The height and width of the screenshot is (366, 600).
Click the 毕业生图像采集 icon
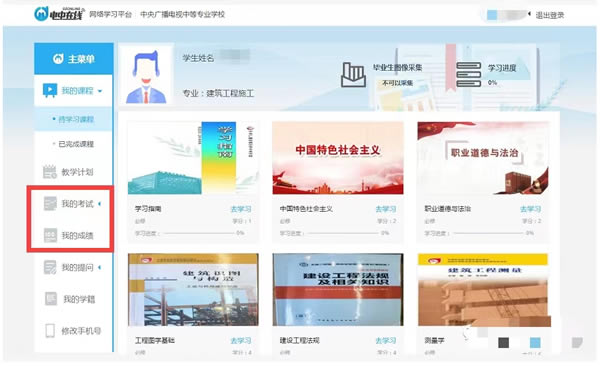353,75
